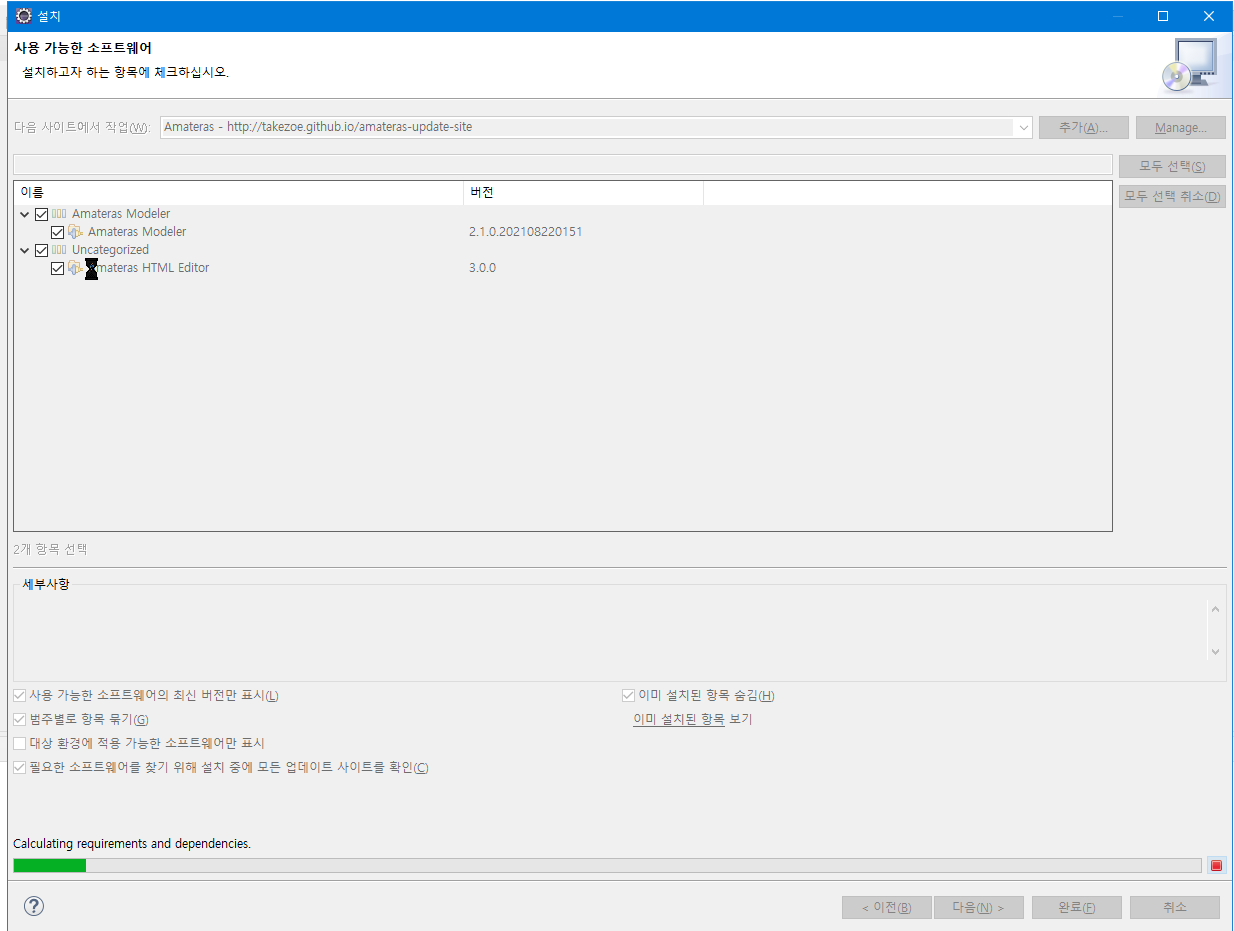Click the < 이전(B) button
The width and height of the screenshot is (1234, 931).
(x=887, y=908)
